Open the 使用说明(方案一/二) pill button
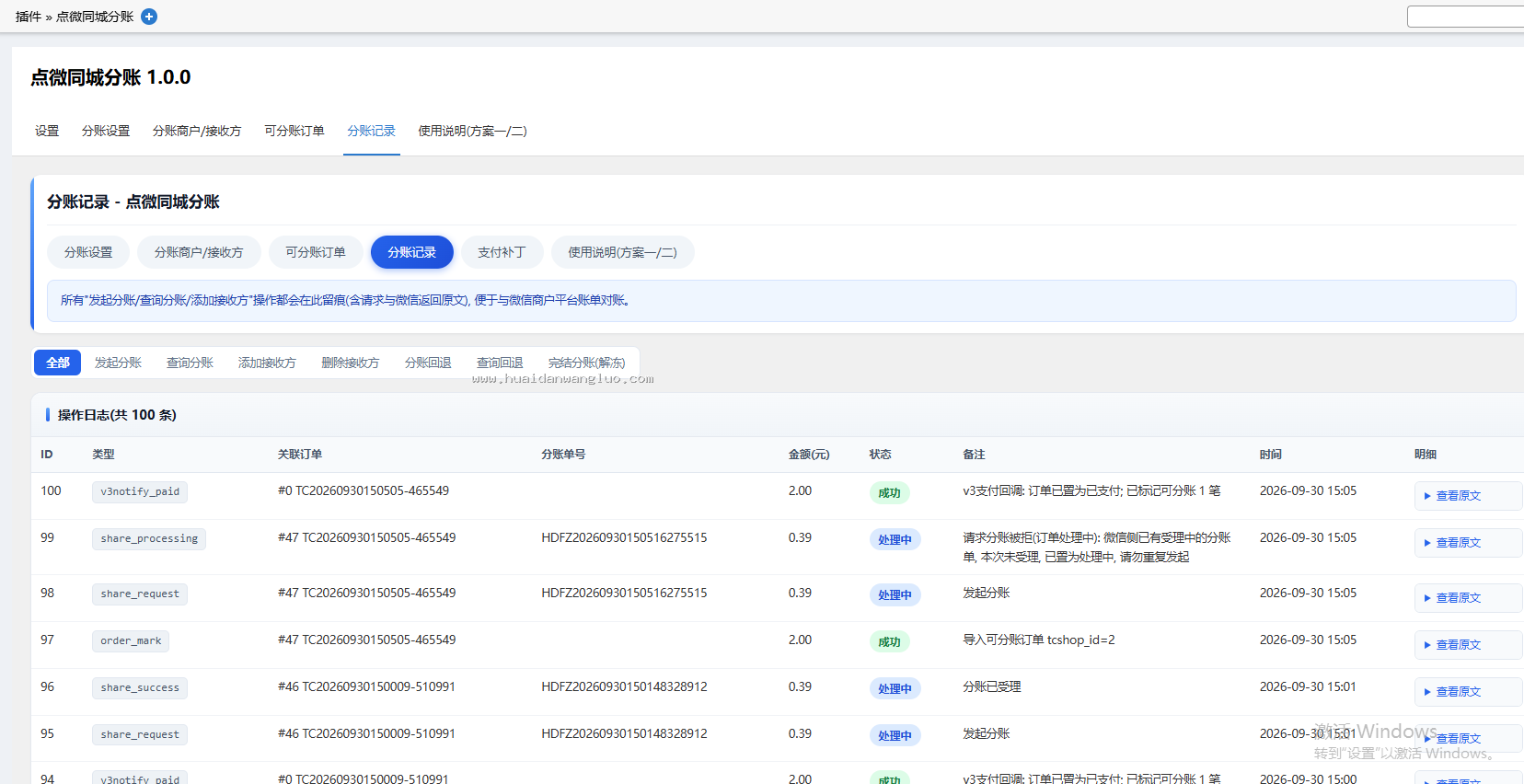Screen dimensions: 1524x784 click(622, 252)
